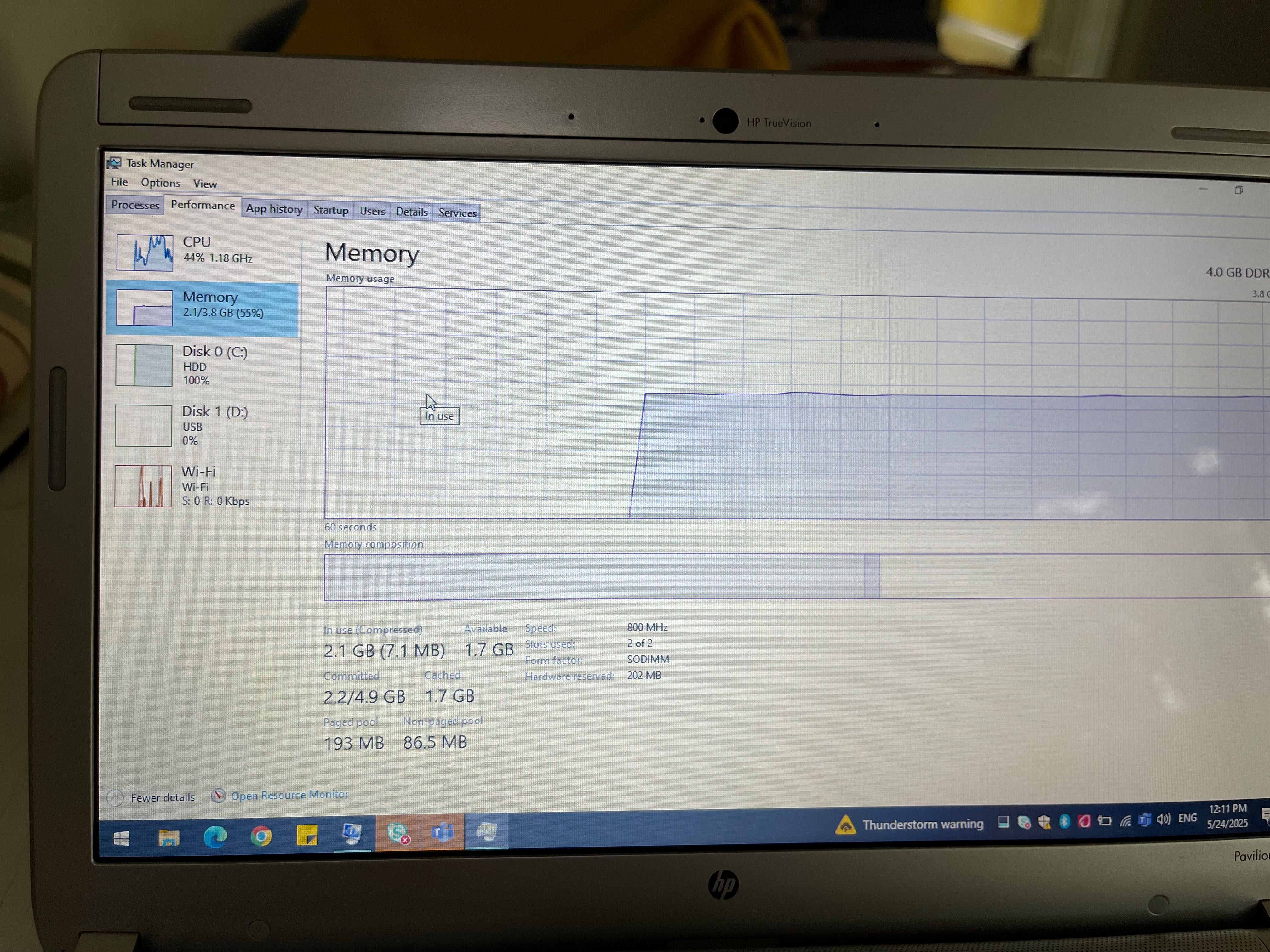Minimize the Task Manager window

pyautogui.click(x=1204, y=189)
